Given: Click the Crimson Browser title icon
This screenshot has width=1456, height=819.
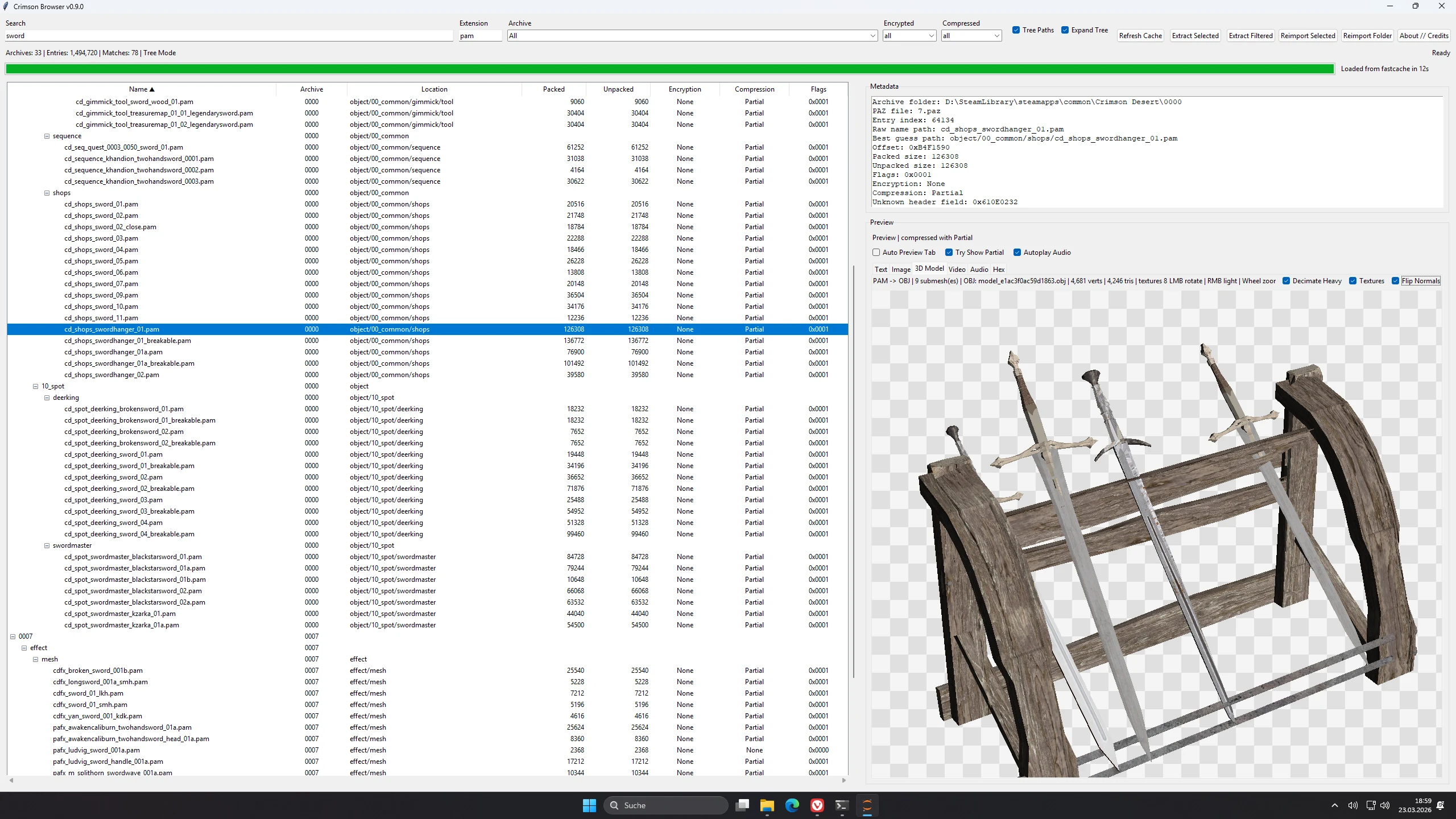Looking at the screenshot, I should 6,6.
